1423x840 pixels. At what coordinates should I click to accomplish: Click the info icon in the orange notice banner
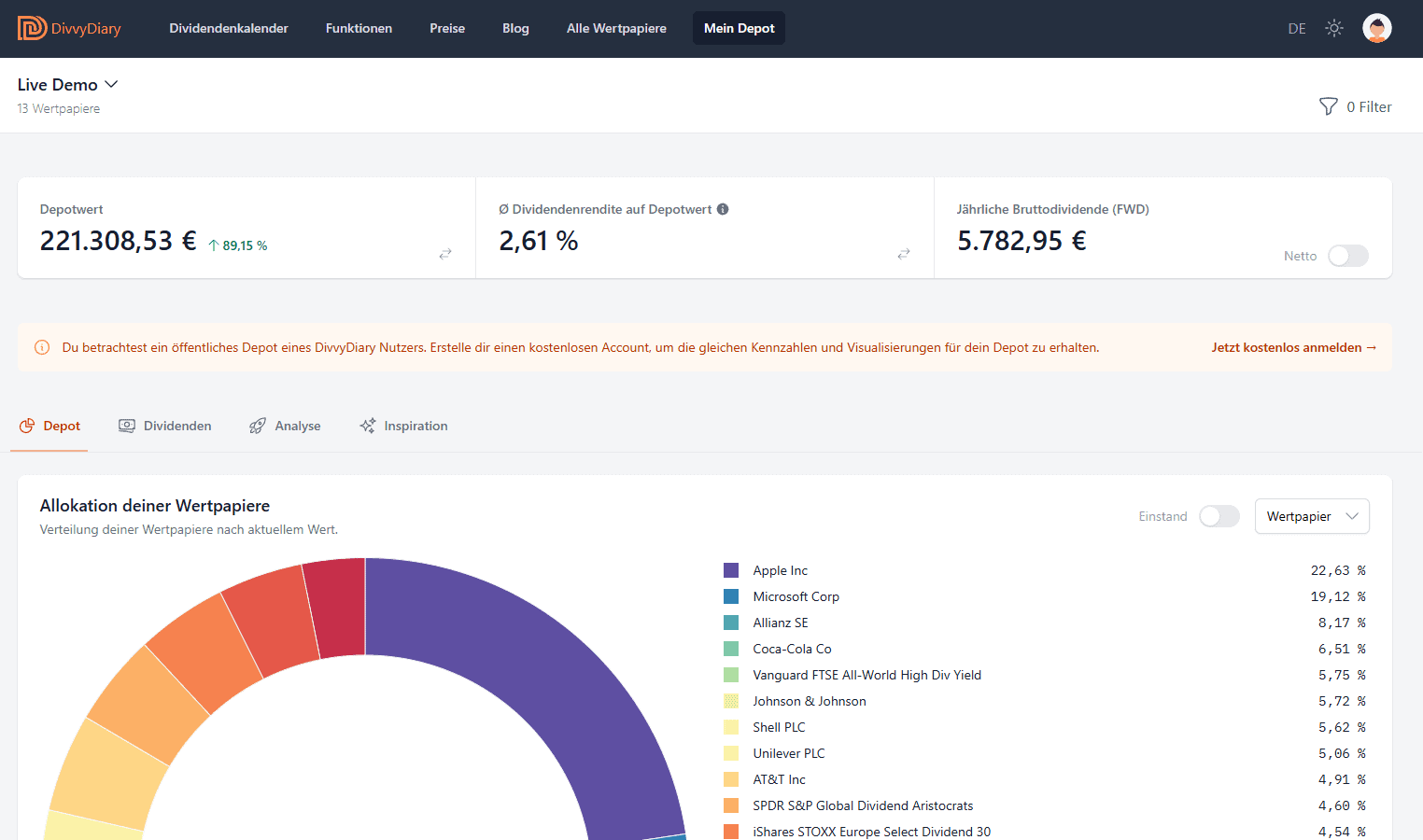point(42,347)
